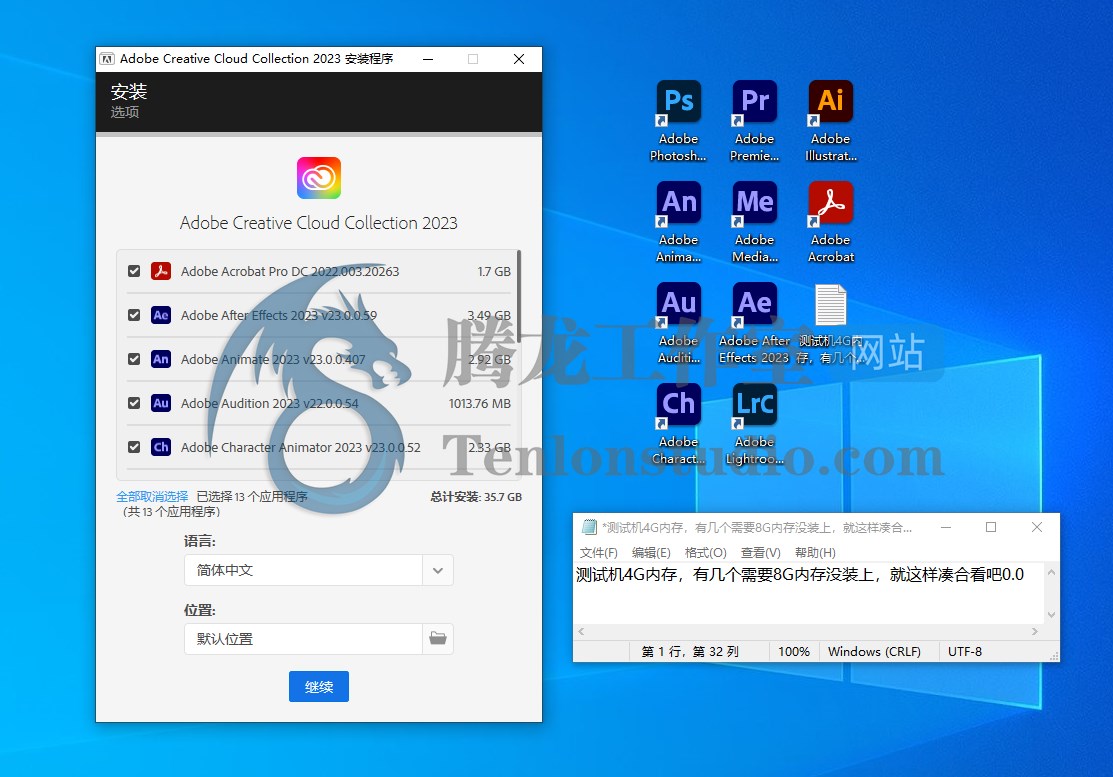Screen dimensions: 1113x777
Task: Open Adobe Lightroom Classic desktop shortcut
Action: click(x=755, y=424)
